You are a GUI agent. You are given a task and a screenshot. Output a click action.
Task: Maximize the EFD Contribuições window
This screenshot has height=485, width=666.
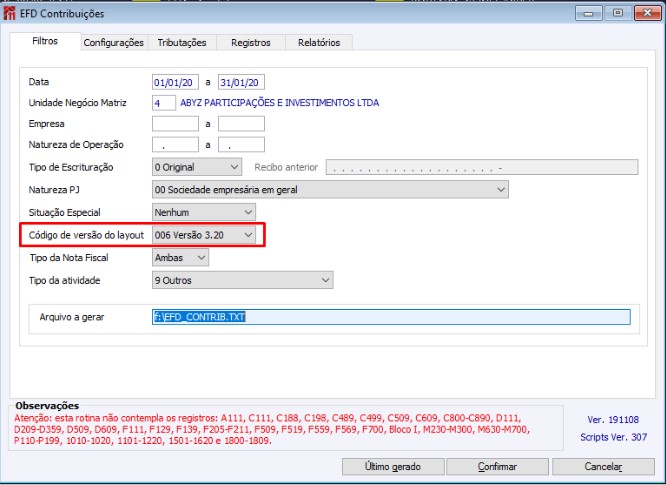618,13
